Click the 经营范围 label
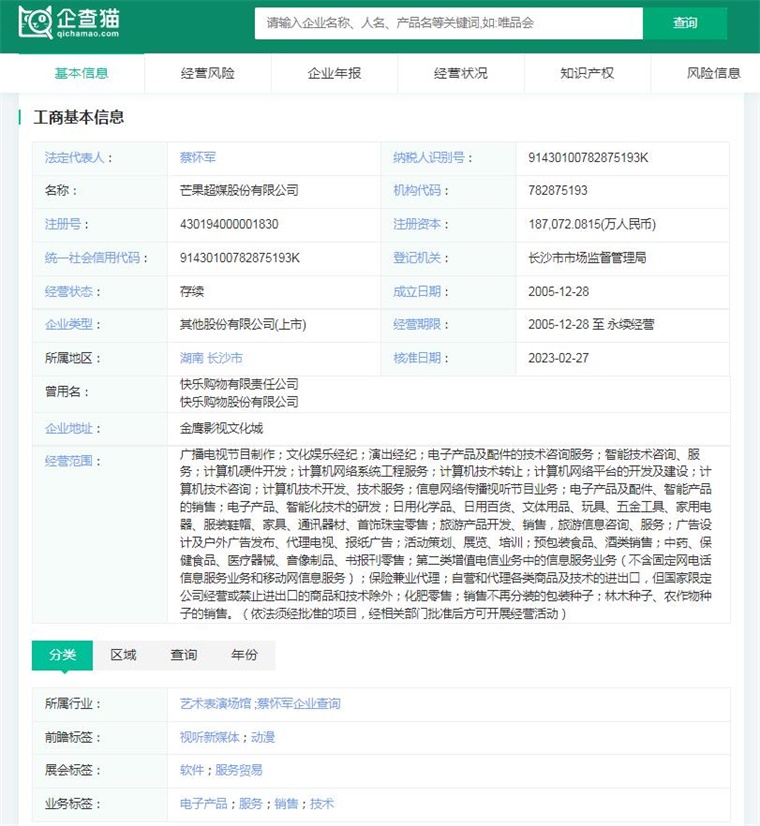760x826 pixels. pos(69,461)
